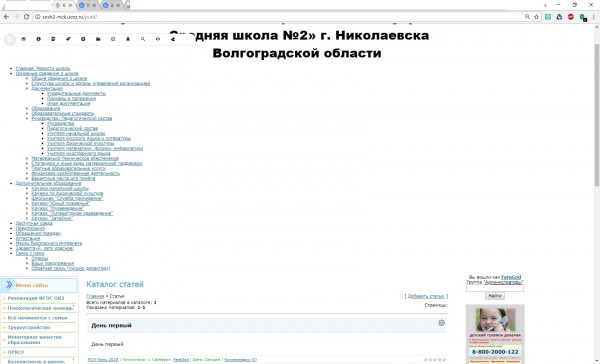Open the Месяц безопасного Интернета link
Screen dimensions: 600x364
pyautogui.click(x=49, y=243)
